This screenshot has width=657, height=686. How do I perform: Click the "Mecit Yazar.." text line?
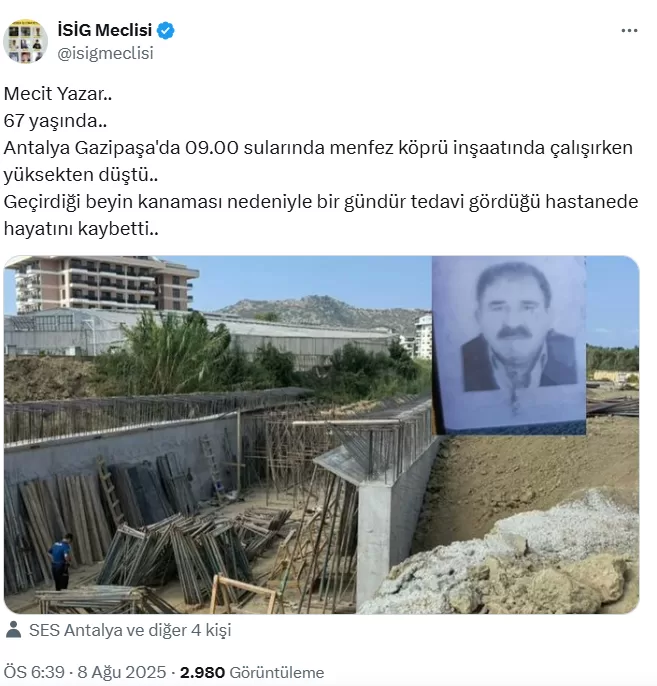click(58, 94)
